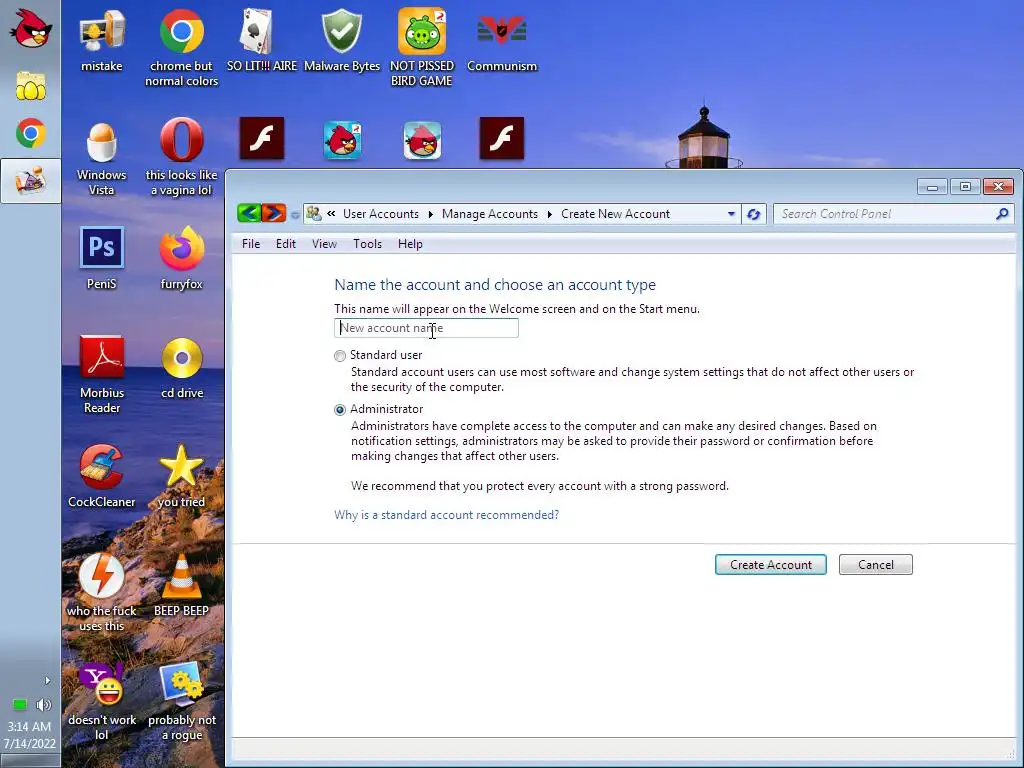Open the Opera browser desktop icon
The image size is (1024, 768).
click(182, 157)
